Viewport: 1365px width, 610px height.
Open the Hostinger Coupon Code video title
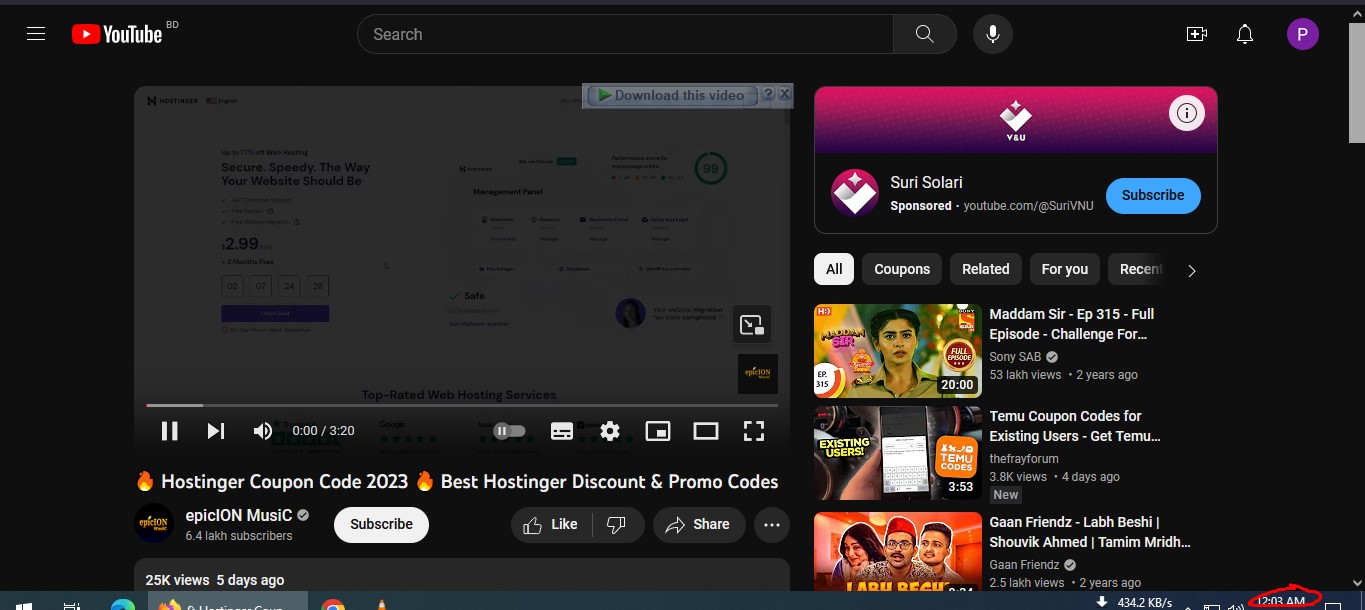pos(456,481)
